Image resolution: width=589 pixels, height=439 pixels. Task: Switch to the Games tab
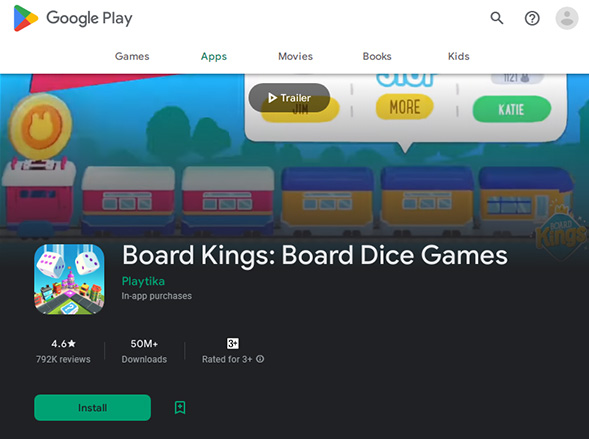(x=132, y=56)
